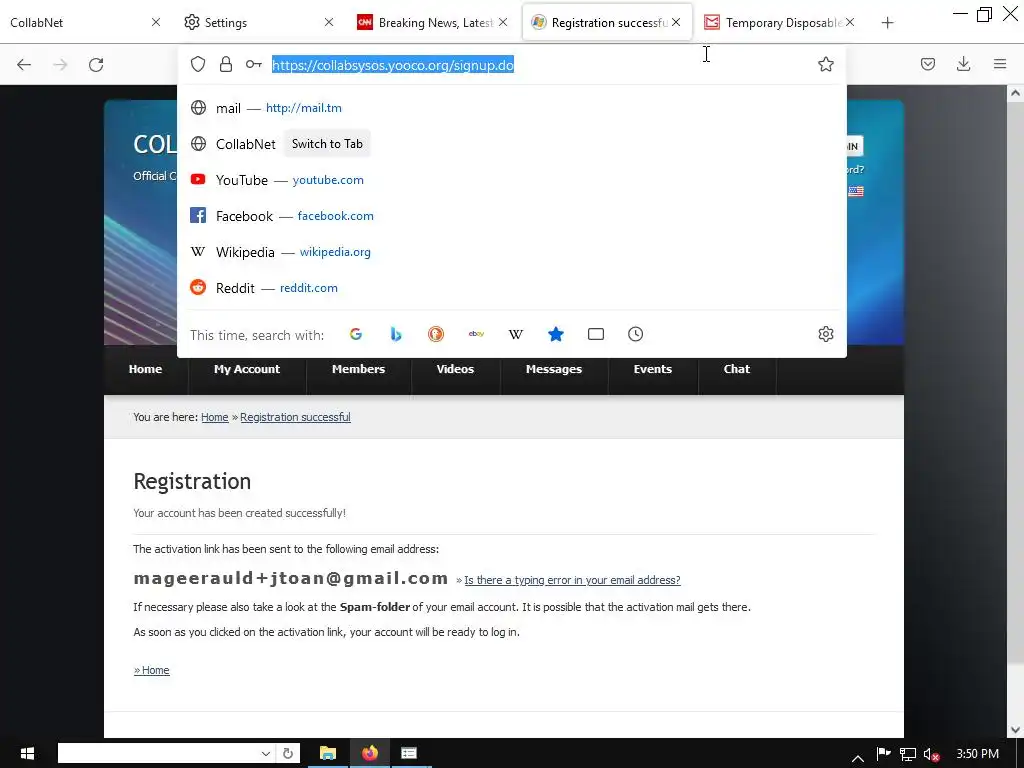The width and height of the screenshot is (1024, 768).
Task: Open the My Account menu item
Action: (x=247, y=369)
